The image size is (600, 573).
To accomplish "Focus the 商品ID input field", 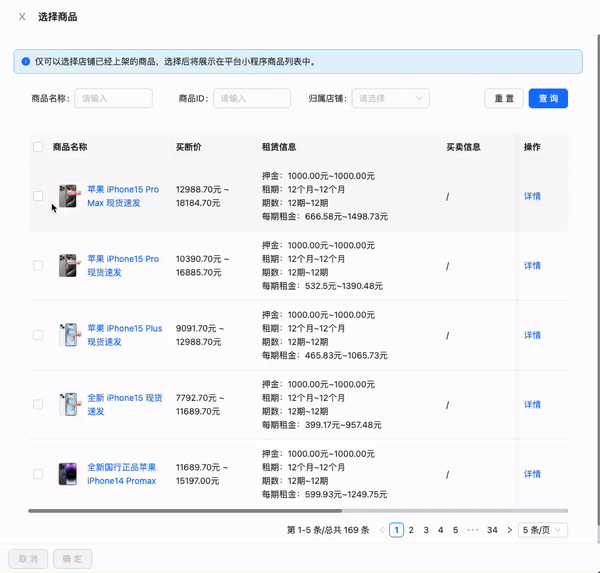I will point(252,98).
